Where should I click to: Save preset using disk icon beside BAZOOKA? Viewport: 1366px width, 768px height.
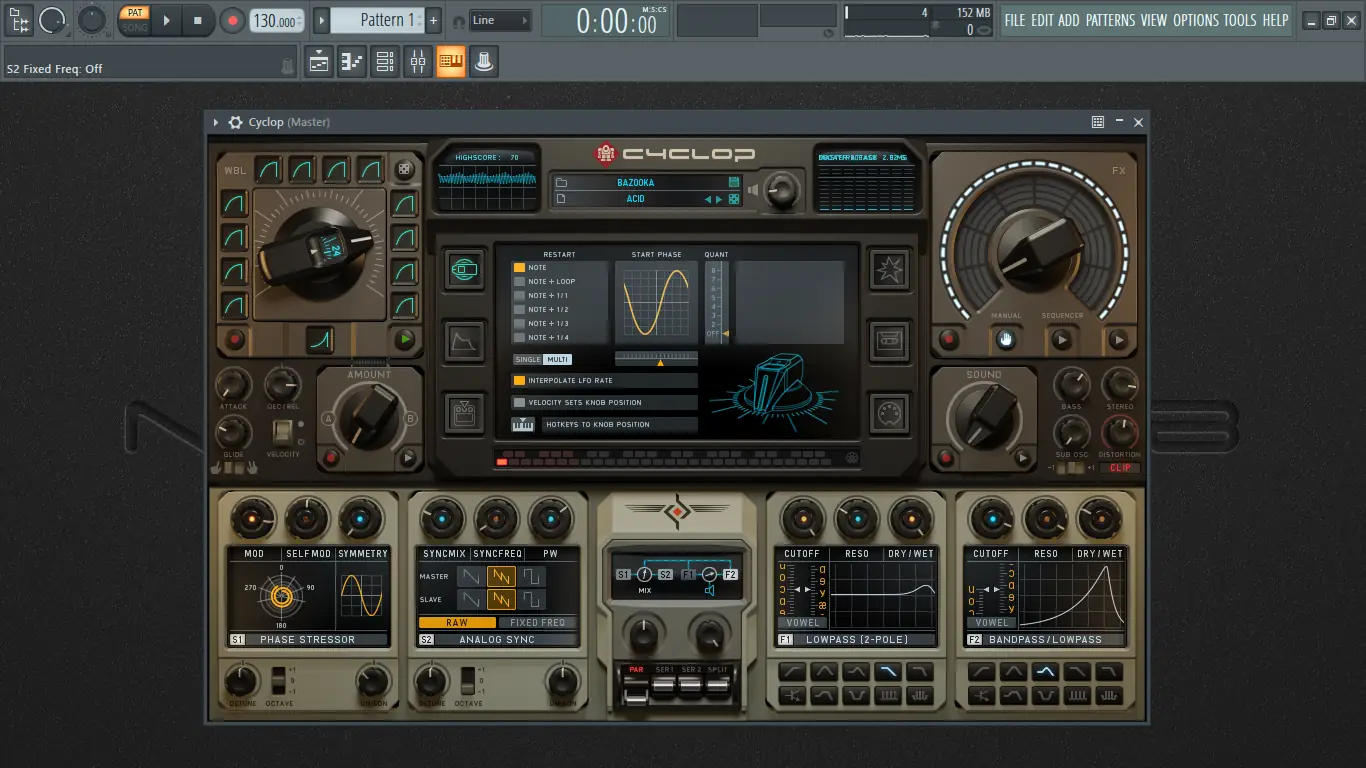click(x=734, y=183)
